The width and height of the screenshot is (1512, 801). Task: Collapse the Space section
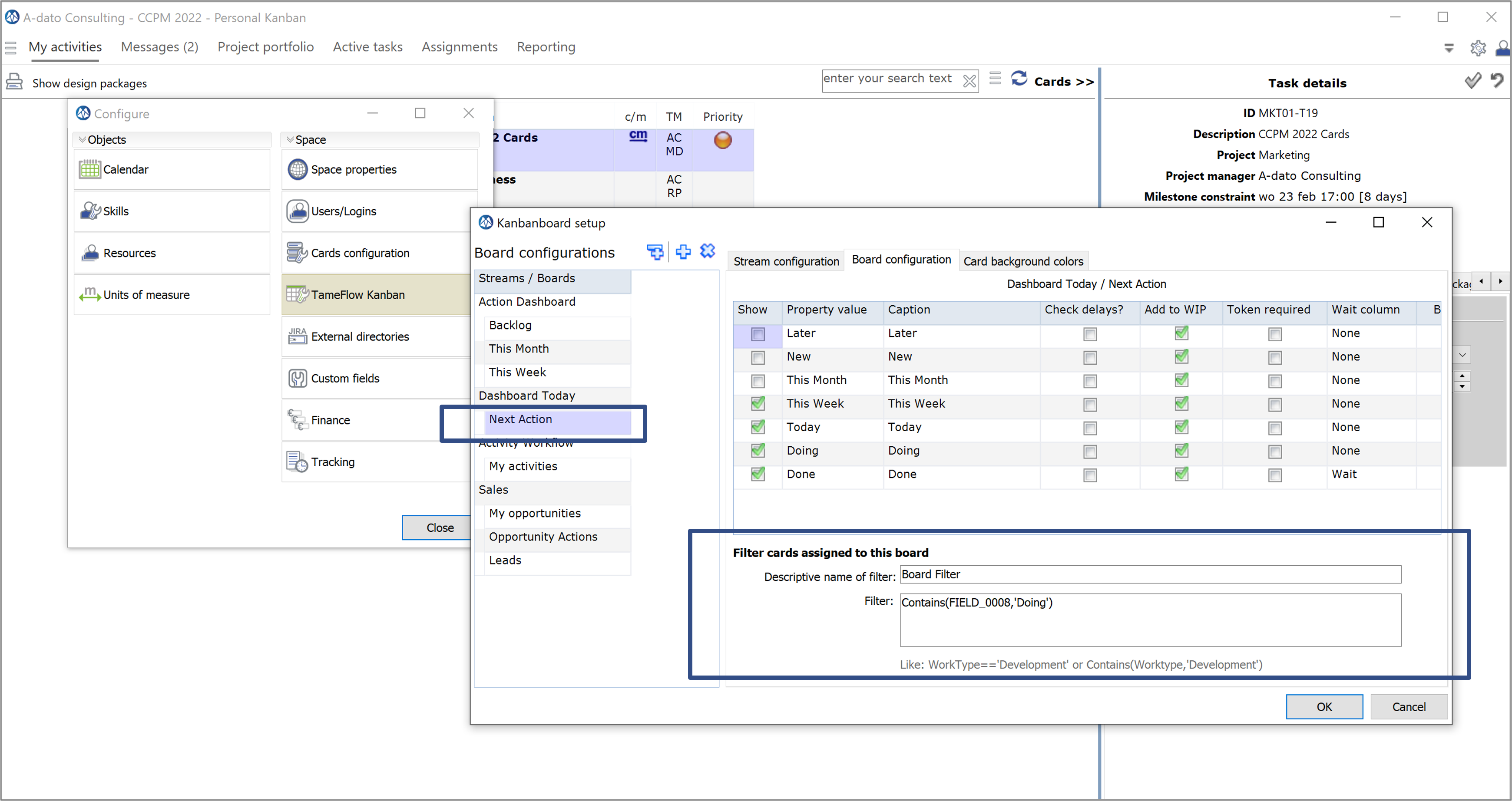(x=290, y=140)
